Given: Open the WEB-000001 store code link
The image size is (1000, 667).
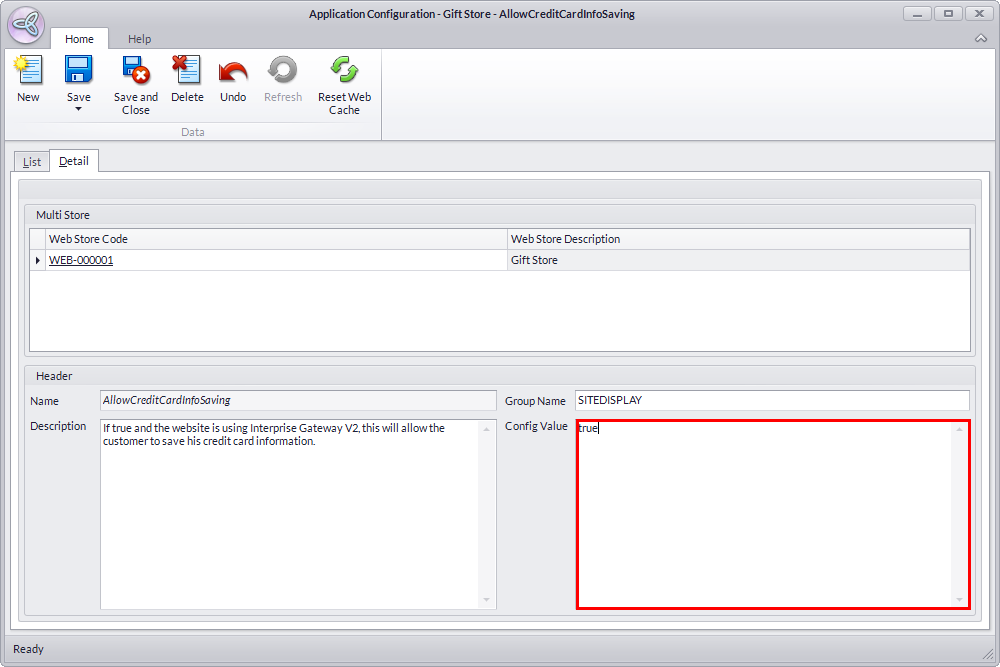Looking at the screenshot, I should pyautogui.click(x=81, y=260).
